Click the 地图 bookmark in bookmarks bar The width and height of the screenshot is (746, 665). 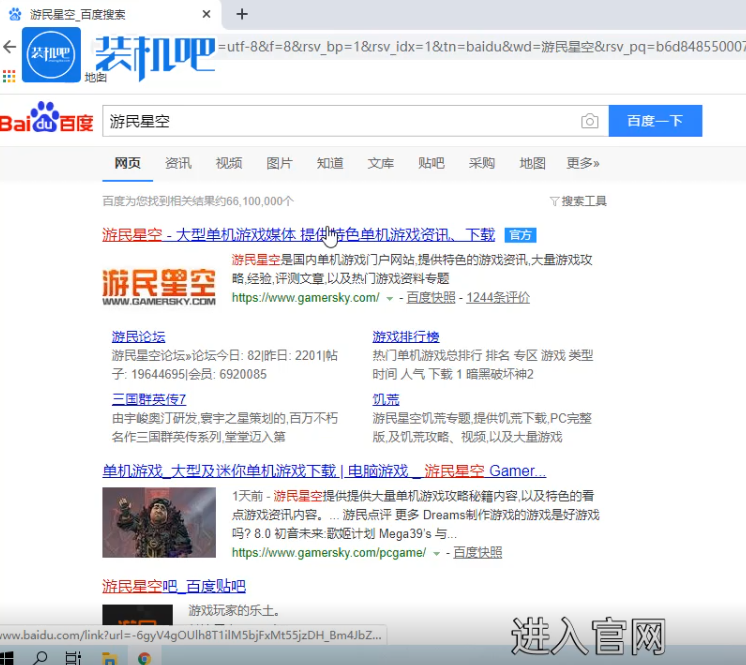[96, 78]
